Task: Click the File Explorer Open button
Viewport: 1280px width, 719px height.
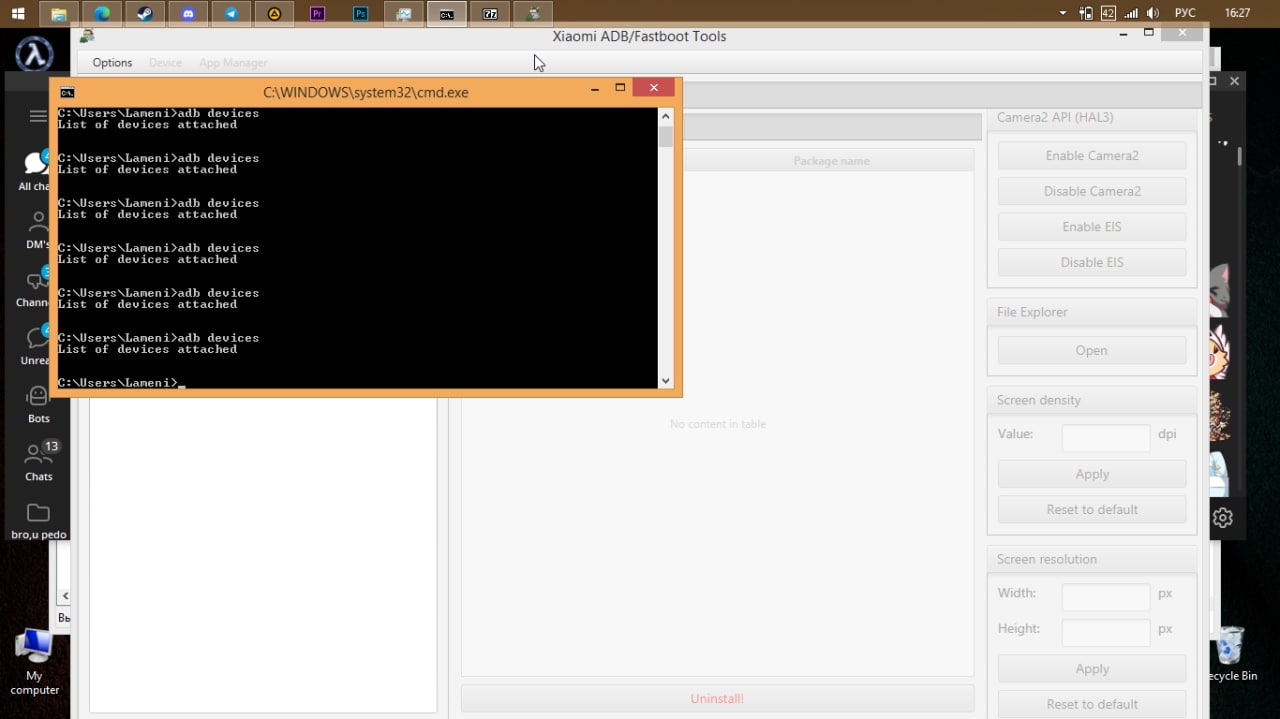Action: point(1092,350)
